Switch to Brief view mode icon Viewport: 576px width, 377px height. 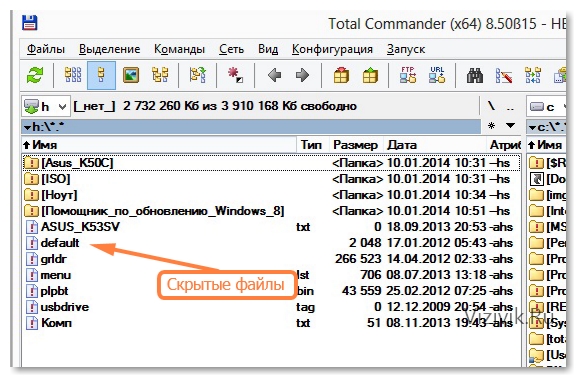point(73,75)
